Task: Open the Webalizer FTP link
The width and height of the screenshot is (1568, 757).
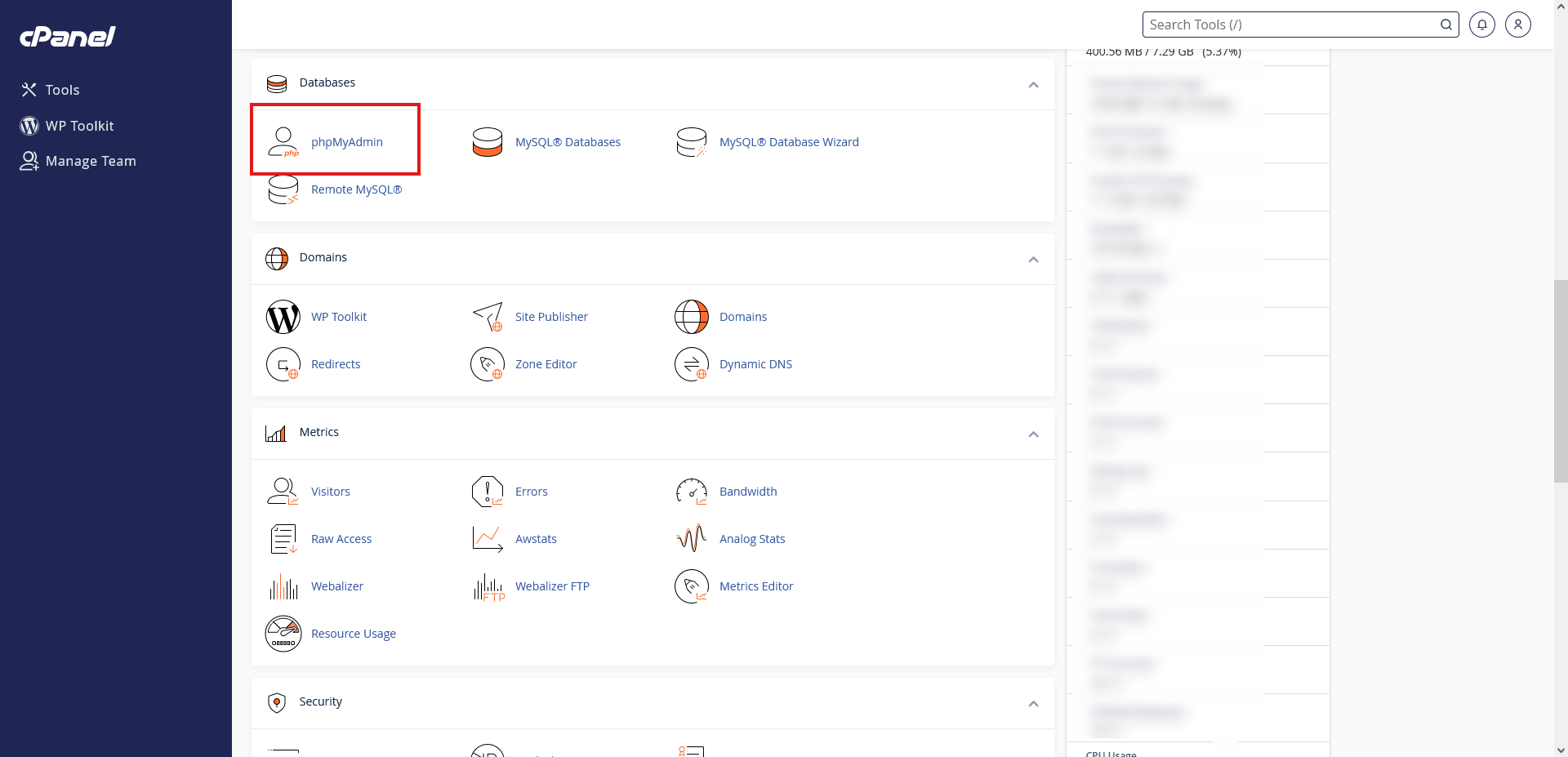Action: coord(552,586)
